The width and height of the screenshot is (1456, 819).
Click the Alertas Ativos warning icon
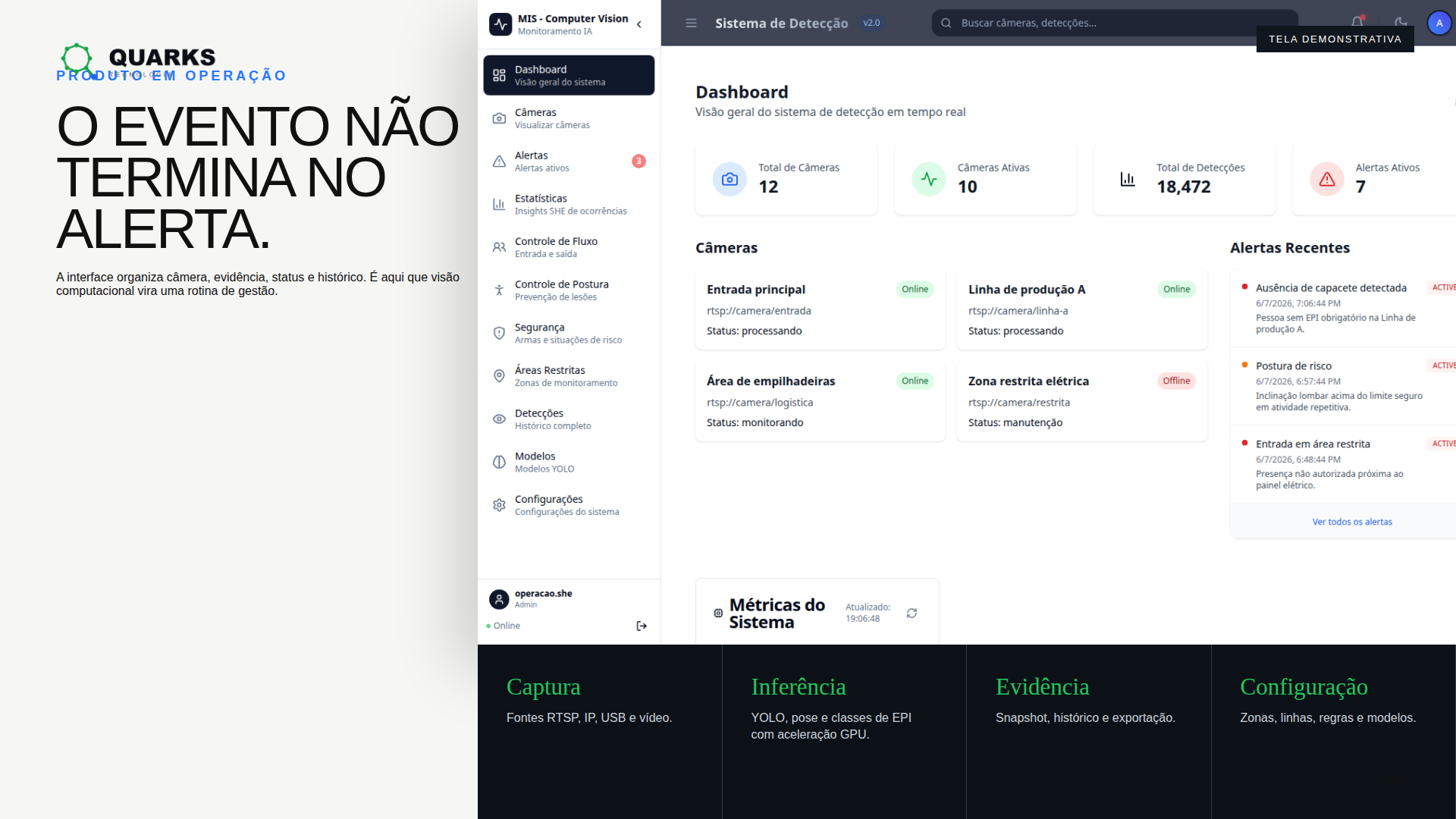(x=1327, y=179)
